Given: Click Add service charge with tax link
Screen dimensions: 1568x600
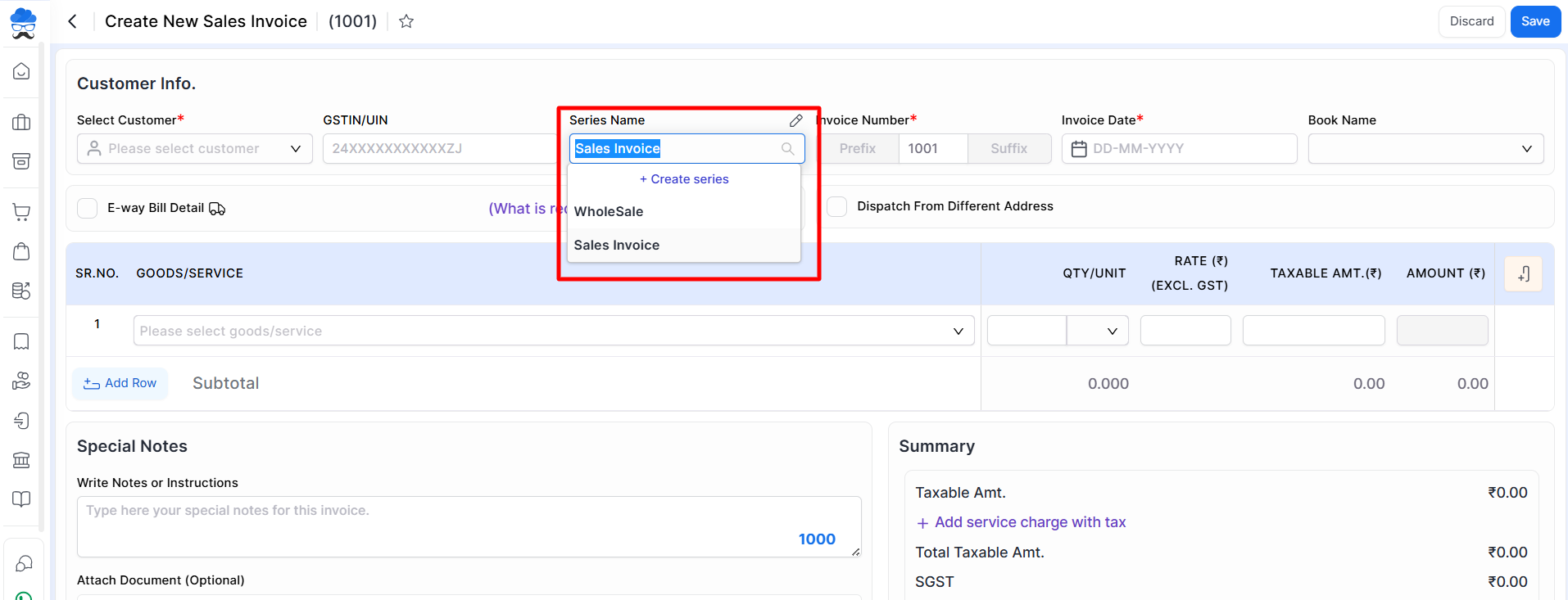Looking at the screenshot, I should (x=1029, y=522).
